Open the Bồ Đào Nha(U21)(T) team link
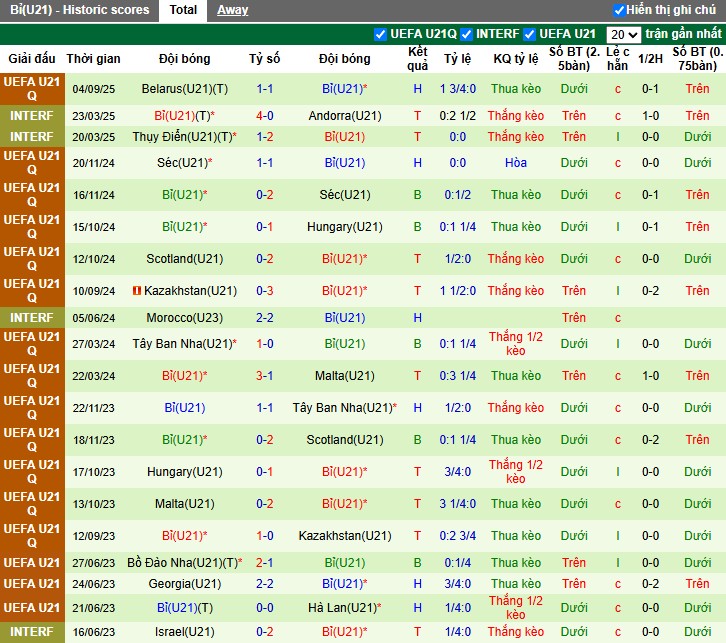Screen dimensions: 726x643 (183, 563)
